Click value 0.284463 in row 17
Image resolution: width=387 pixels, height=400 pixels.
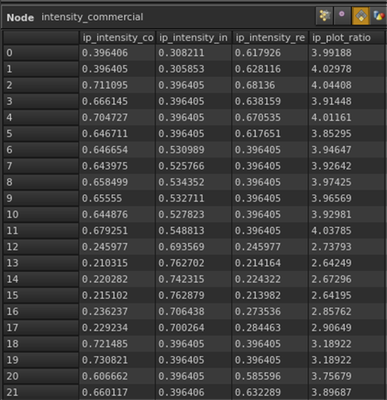click(258, 328)
